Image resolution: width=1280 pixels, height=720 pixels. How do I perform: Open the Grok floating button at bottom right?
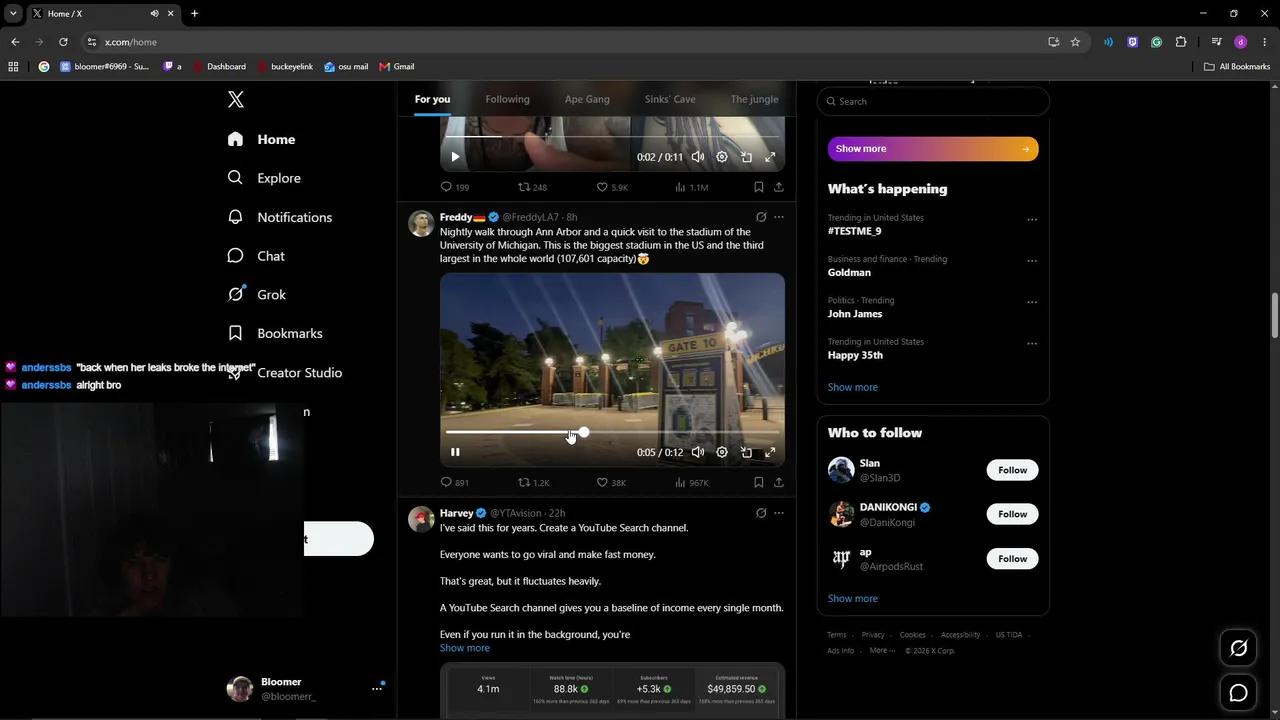coord(1238,648)
